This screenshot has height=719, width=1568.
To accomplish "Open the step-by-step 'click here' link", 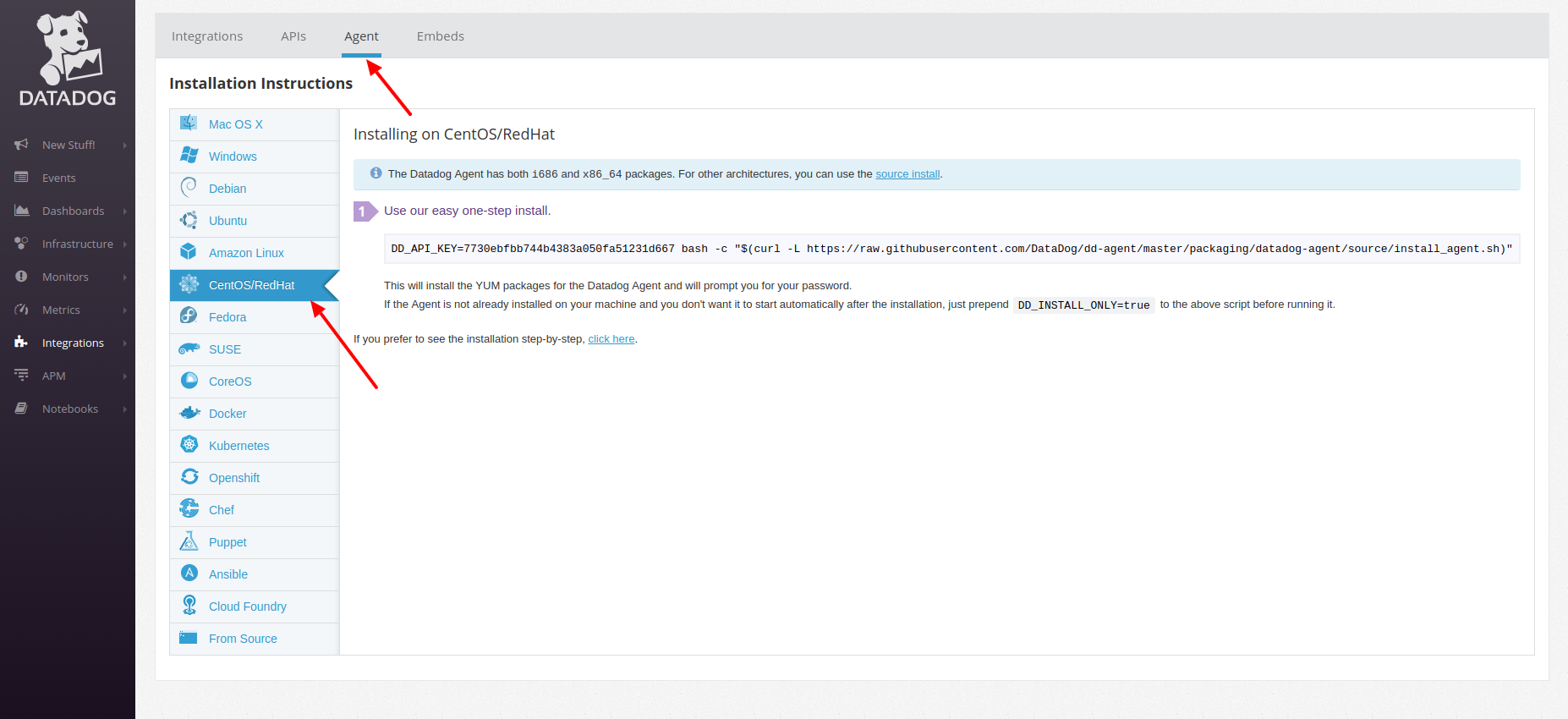I will 611,339.
